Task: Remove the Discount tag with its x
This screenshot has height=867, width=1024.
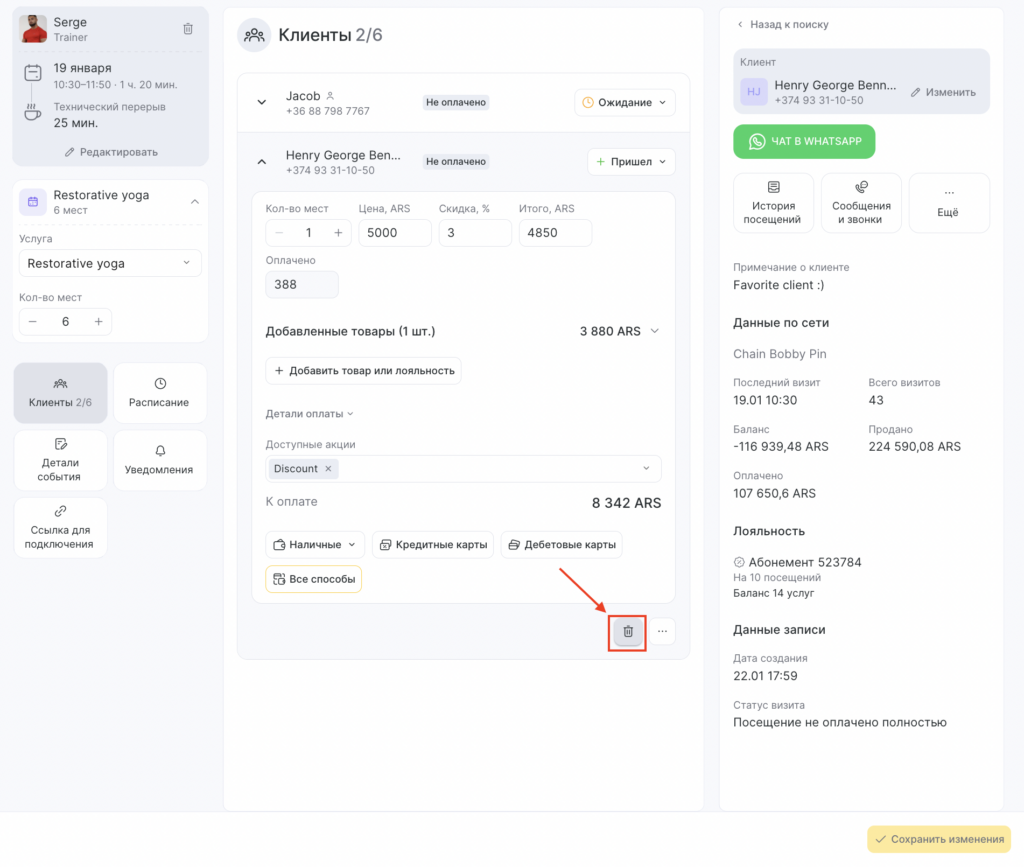Action: click(x=330, y=469)
